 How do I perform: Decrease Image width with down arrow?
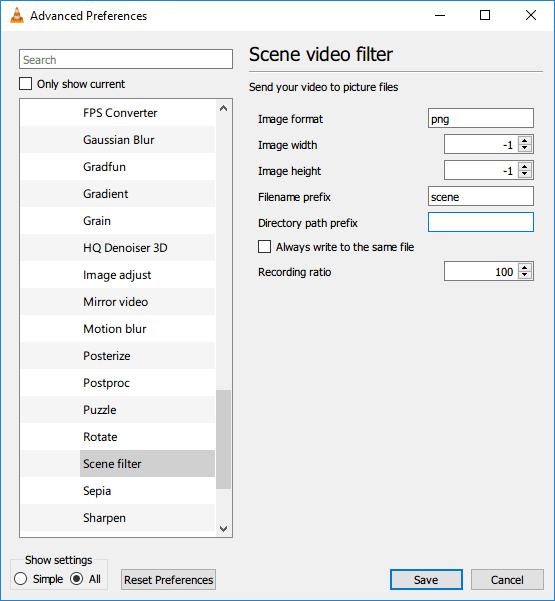coord(525,148)
